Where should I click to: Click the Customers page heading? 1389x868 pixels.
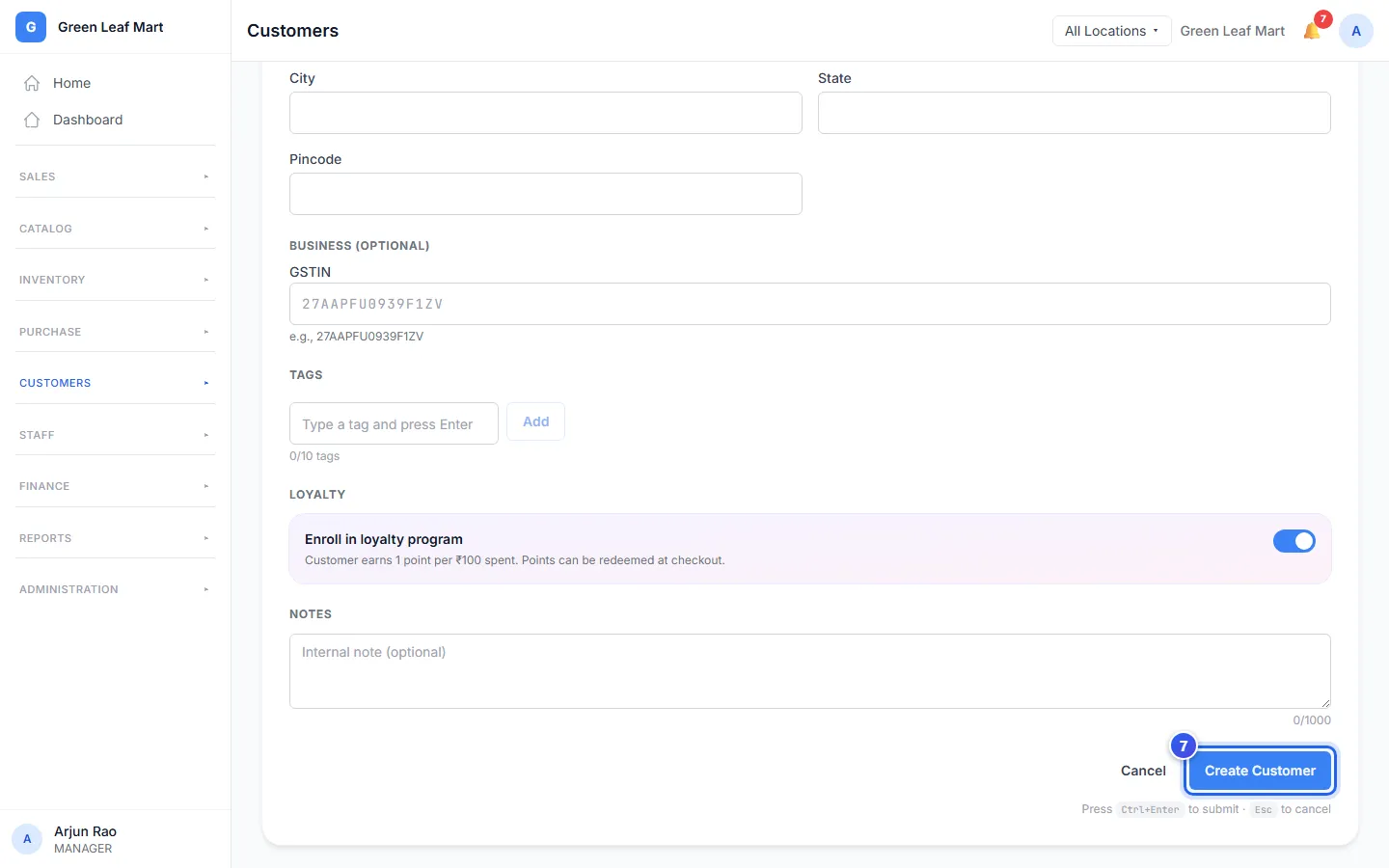(292, 31)
